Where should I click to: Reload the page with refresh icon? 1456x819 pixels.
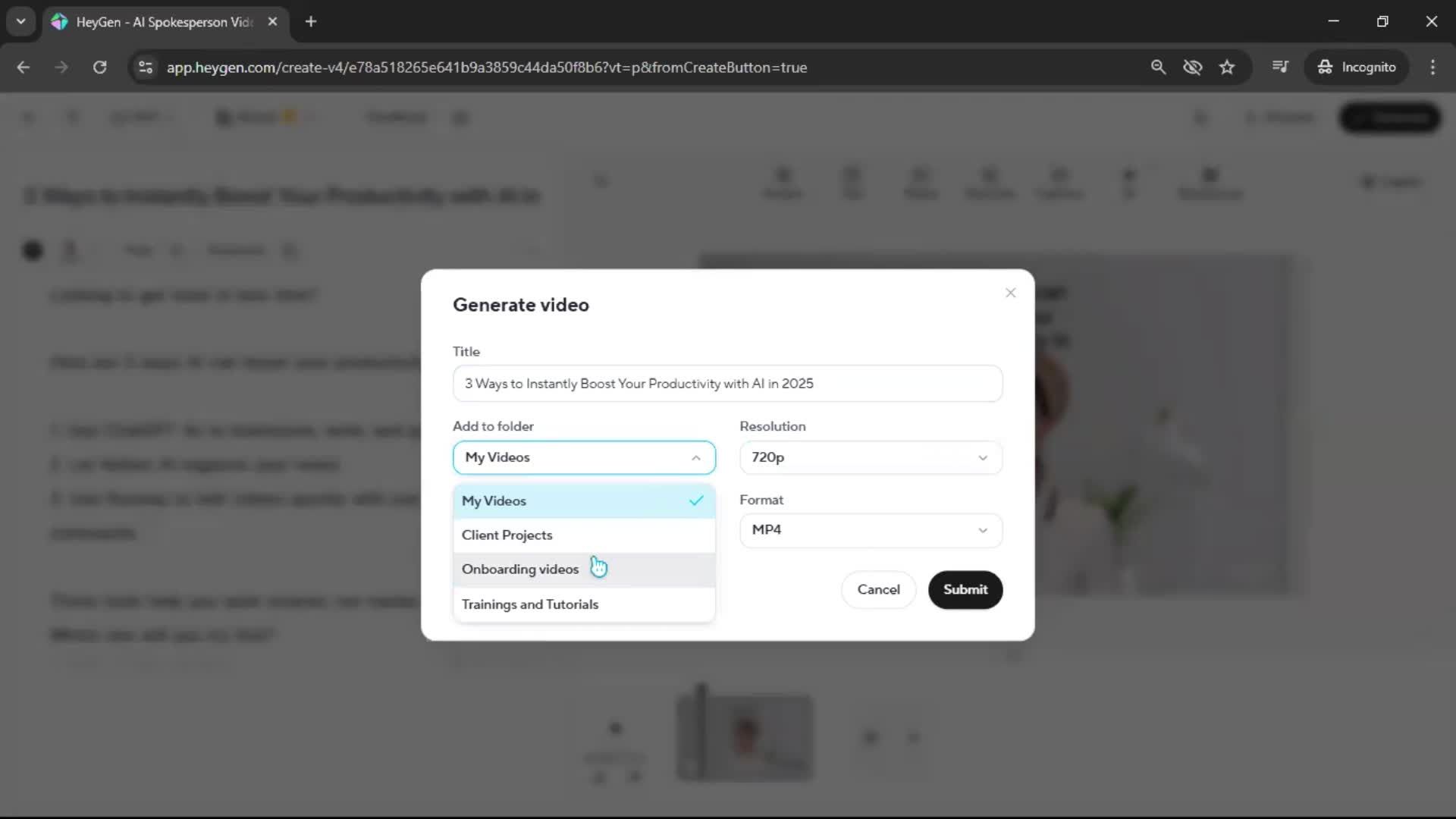tap(99, 67)
